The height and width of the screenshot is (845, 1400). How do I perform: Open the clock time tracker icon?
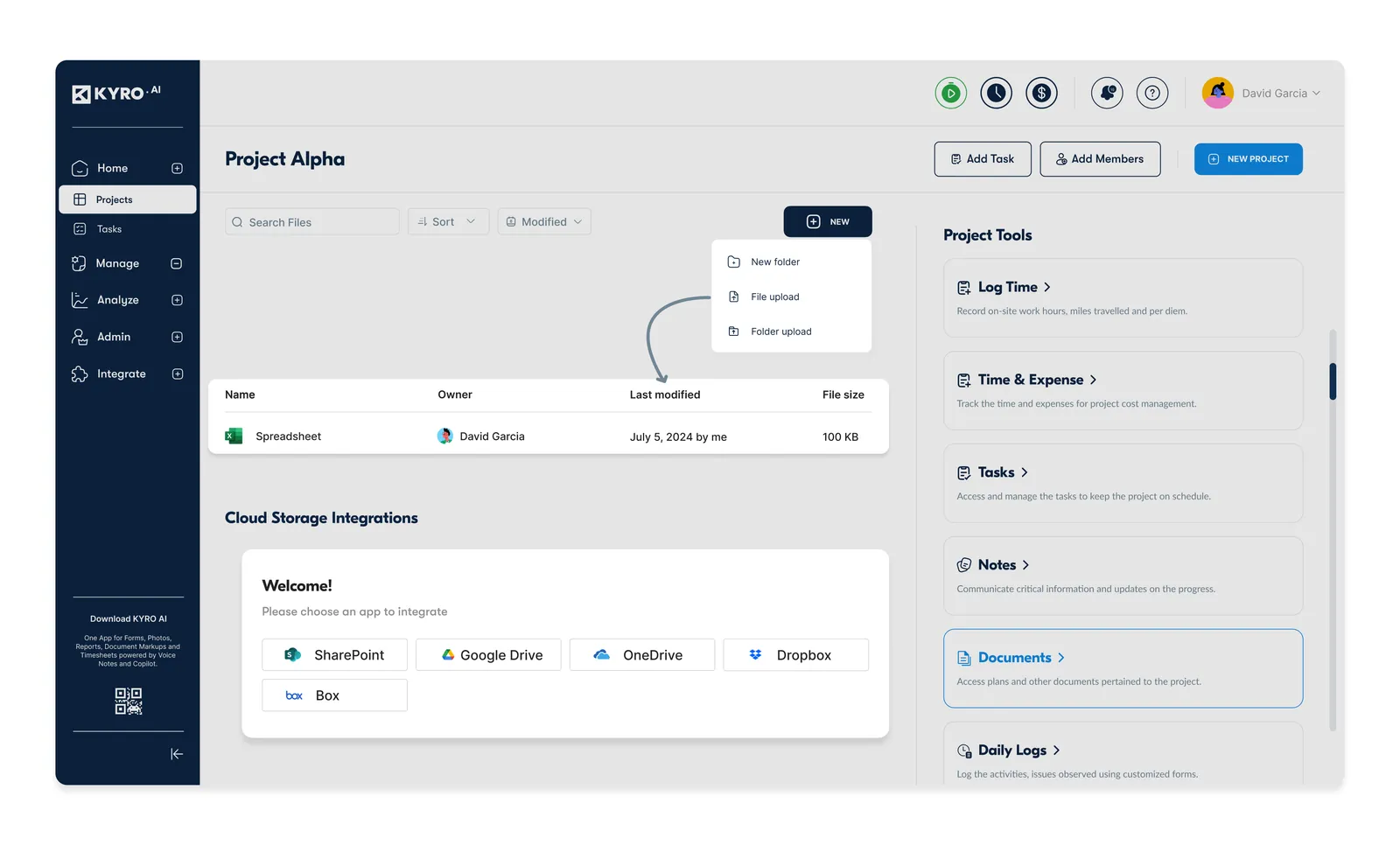pyautogui.click(x=996, y=93)
